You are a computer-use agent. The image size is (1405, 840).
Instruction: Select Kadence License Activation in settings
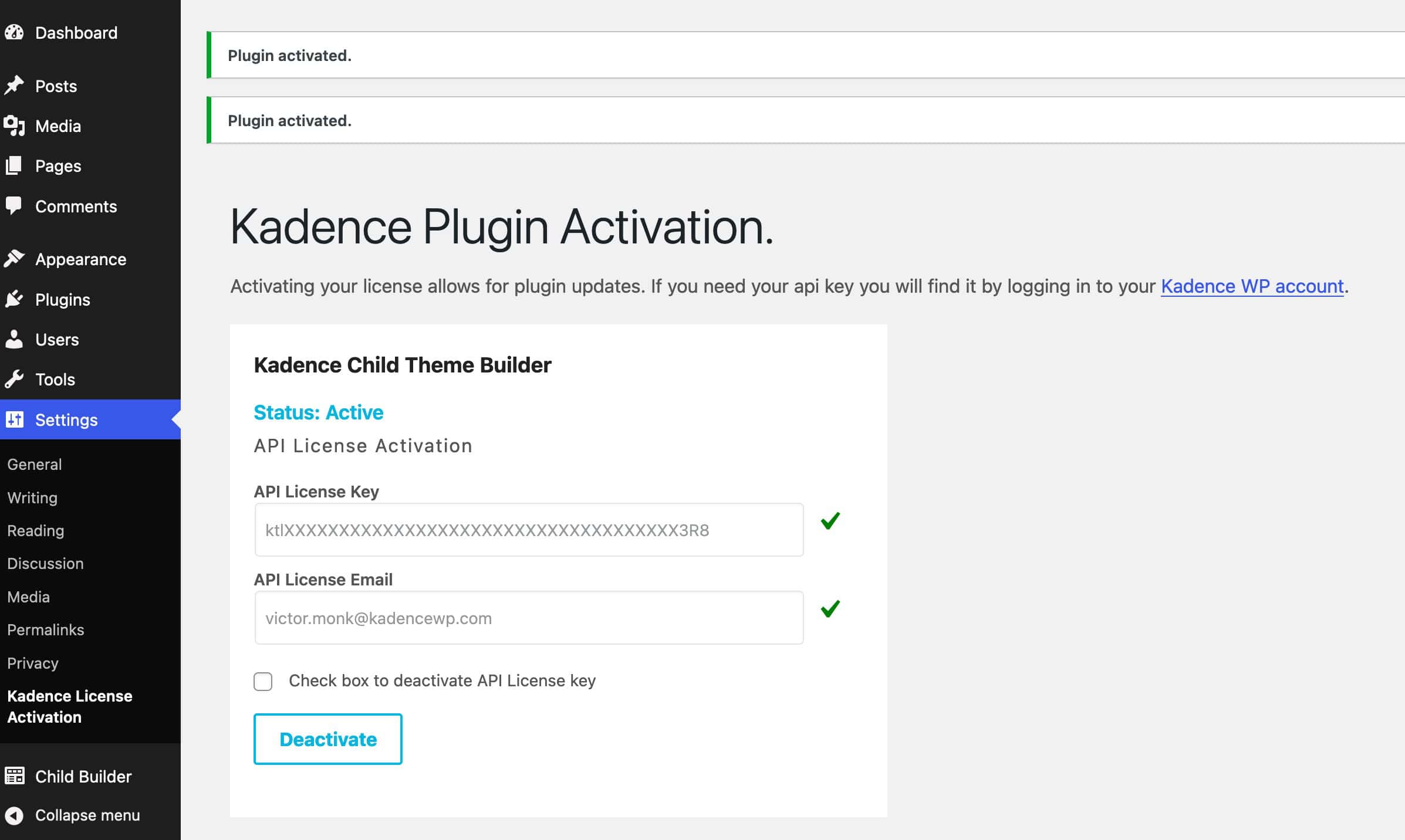click(x=69, y=706)
